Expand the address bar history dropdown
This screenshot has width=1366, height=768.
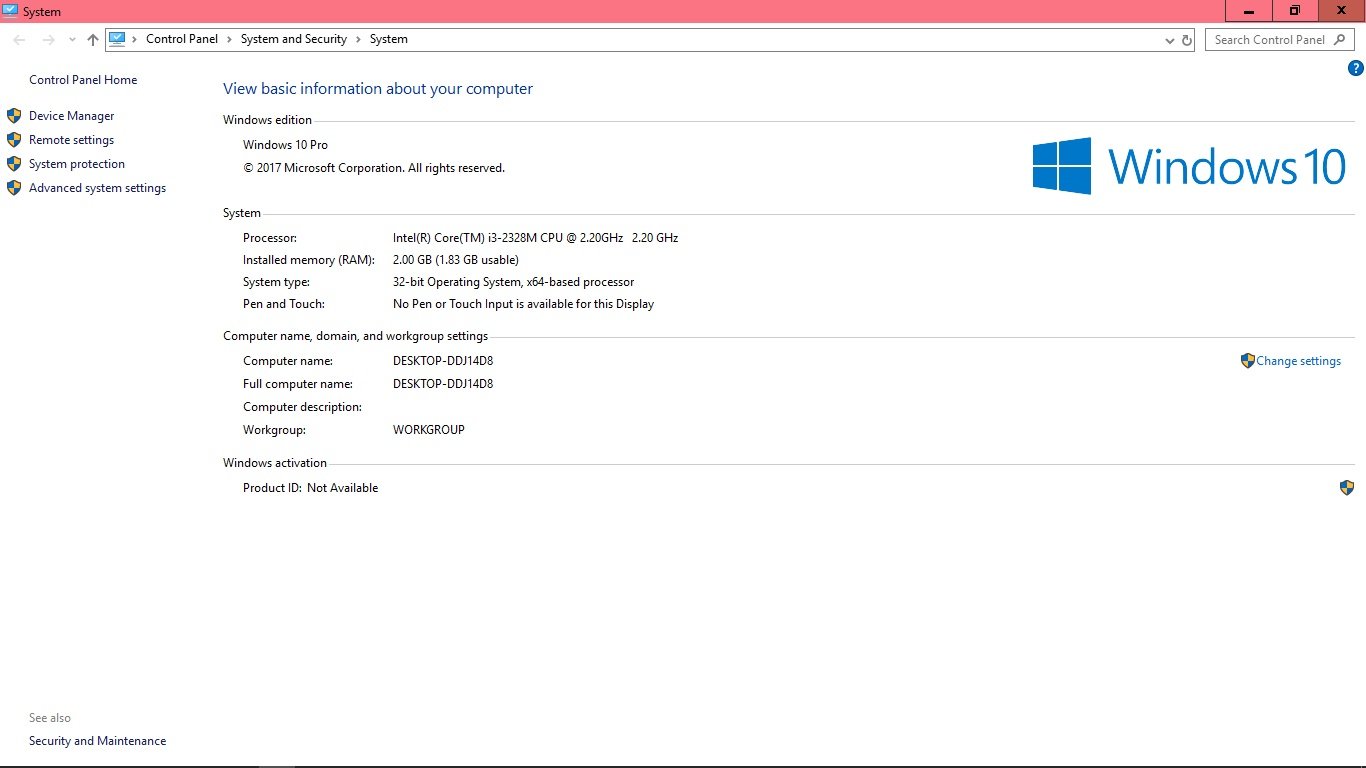[x=1170, y=40]
